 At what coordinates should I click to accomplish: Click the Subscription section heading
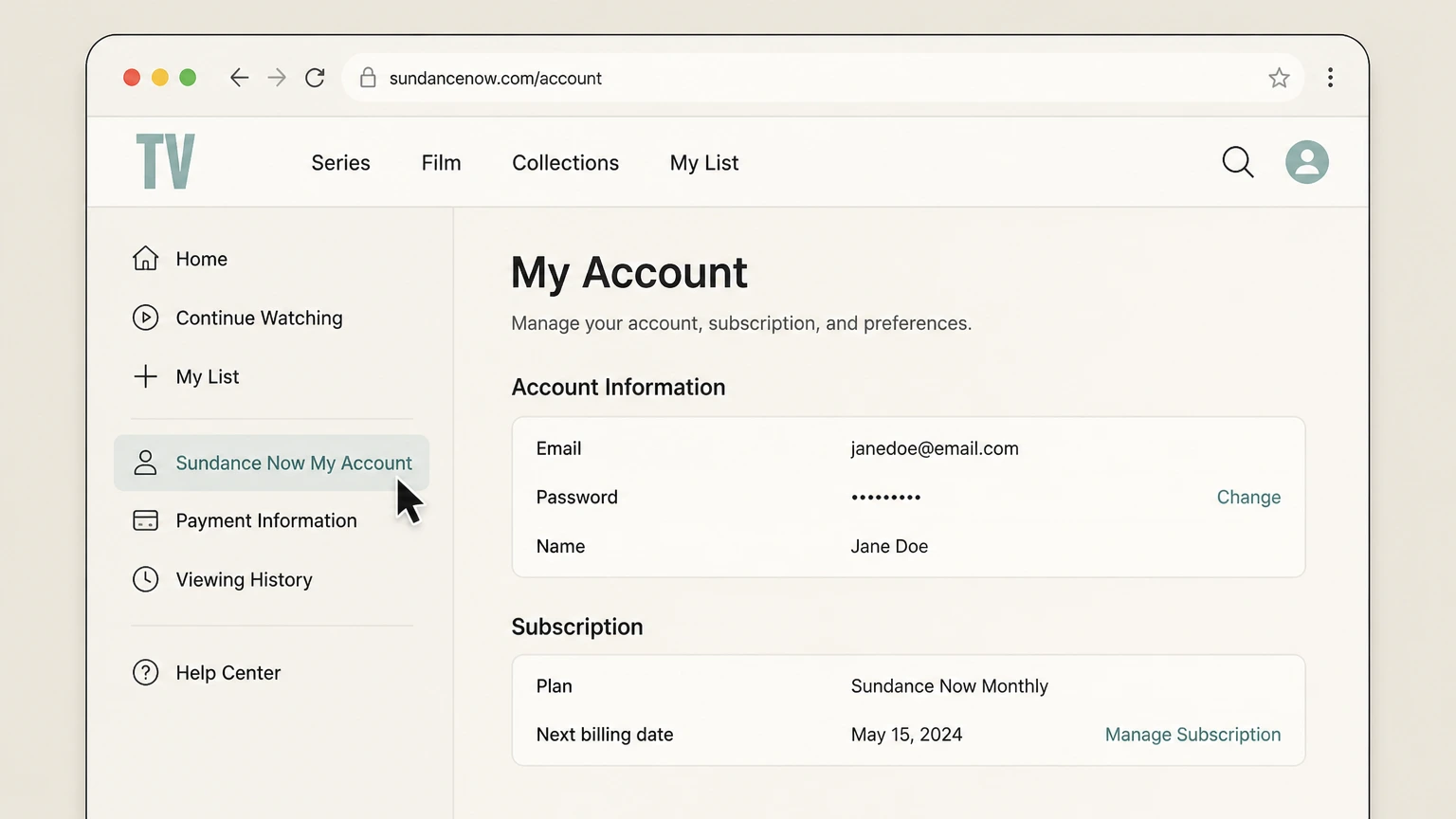[577, 627]
